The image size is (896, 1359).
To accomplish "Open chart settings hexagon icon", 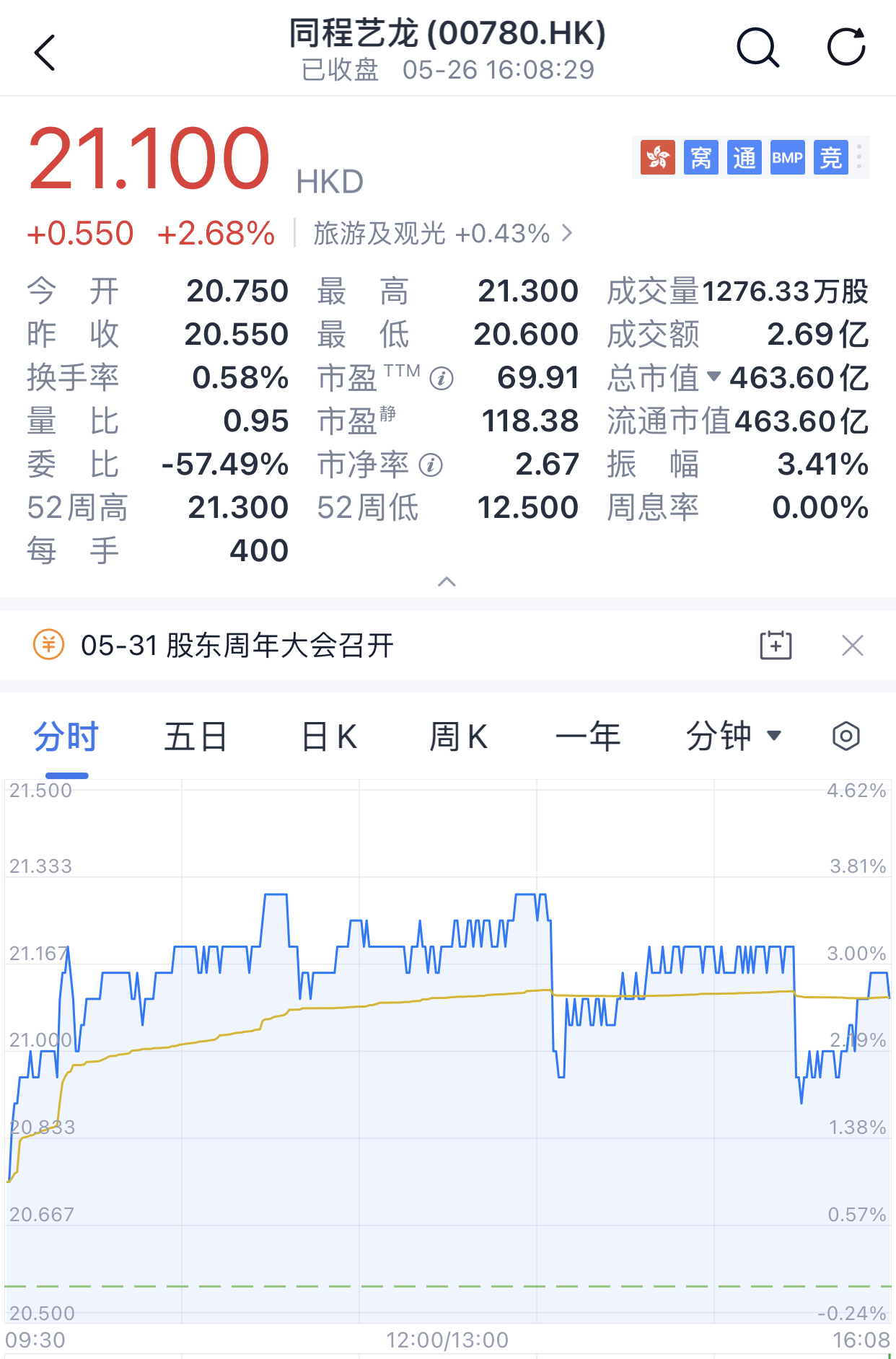I will click(x=846, y=736).
